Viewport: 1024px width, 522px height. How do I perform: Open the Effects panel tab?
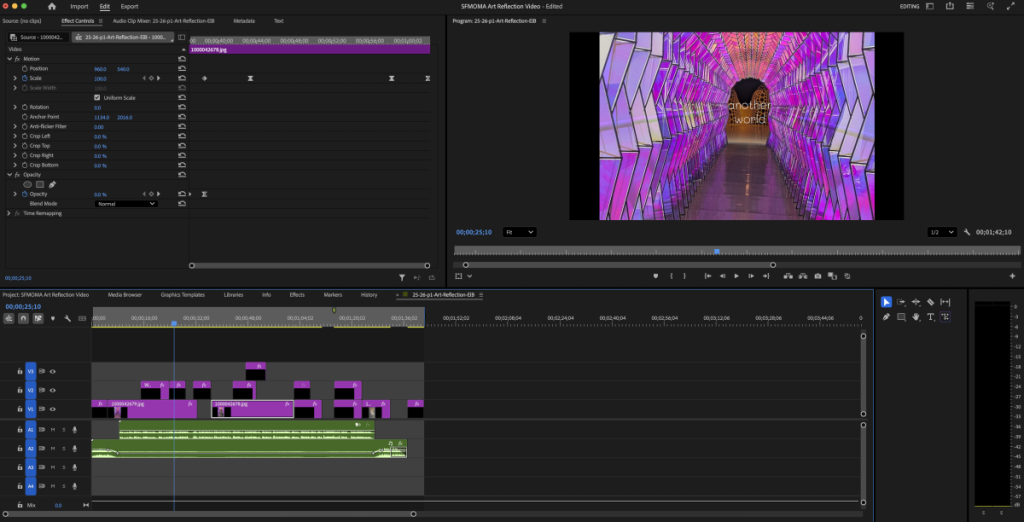coord(297,295)
